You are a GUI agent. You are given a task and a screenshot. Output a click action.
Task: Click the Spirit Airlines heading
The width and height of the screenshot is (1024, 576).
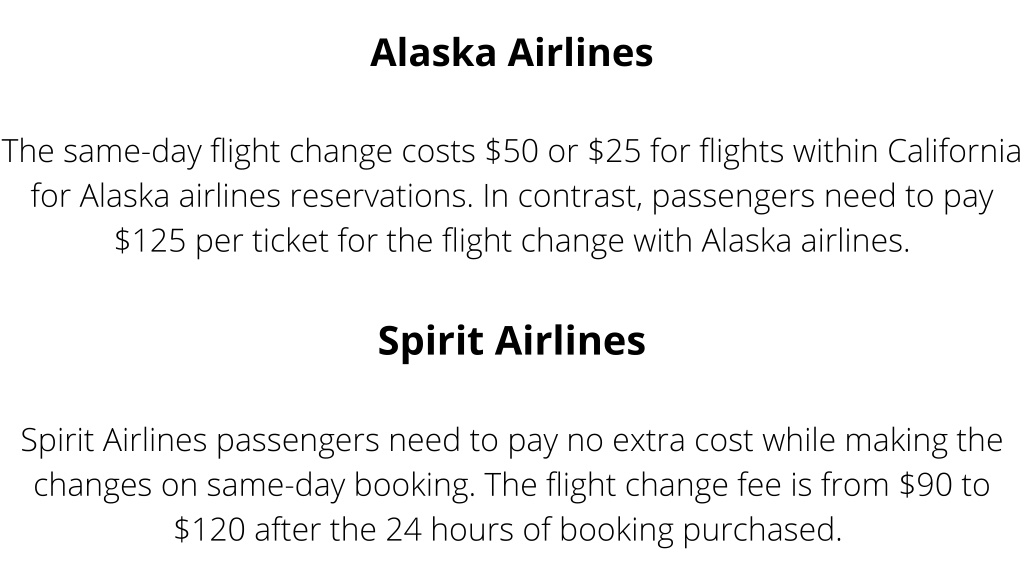[511, 341]
